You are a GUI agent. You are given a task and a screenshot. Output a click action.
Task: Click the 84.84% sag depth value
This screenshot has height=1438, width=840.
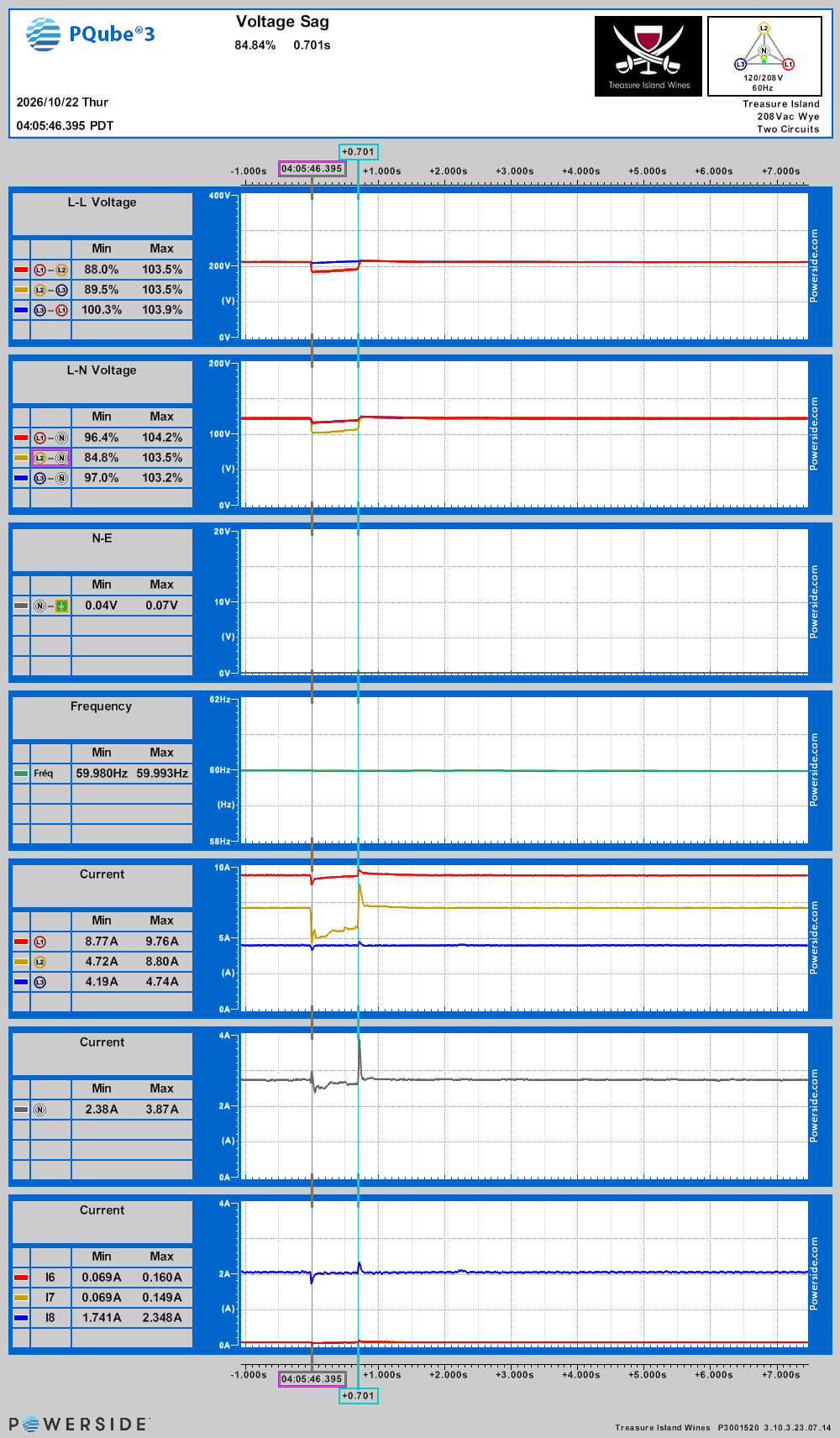pyautogui.click(x=255, y=45)
